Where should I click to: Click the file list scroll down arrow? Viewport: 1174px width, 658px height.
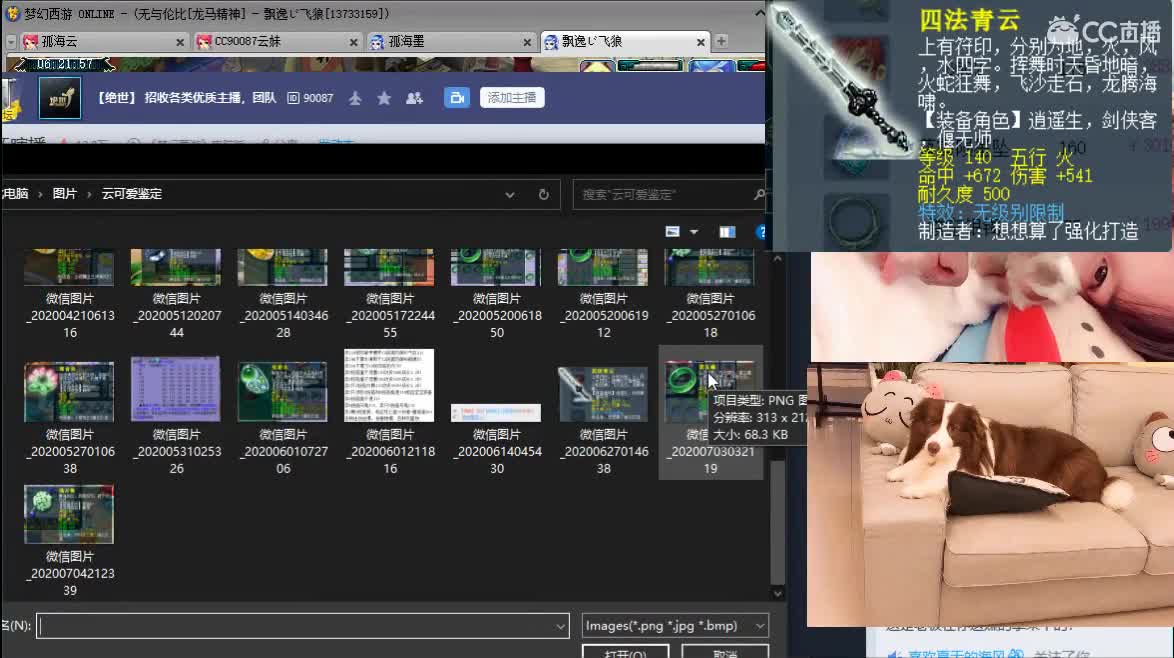(777, 594)
